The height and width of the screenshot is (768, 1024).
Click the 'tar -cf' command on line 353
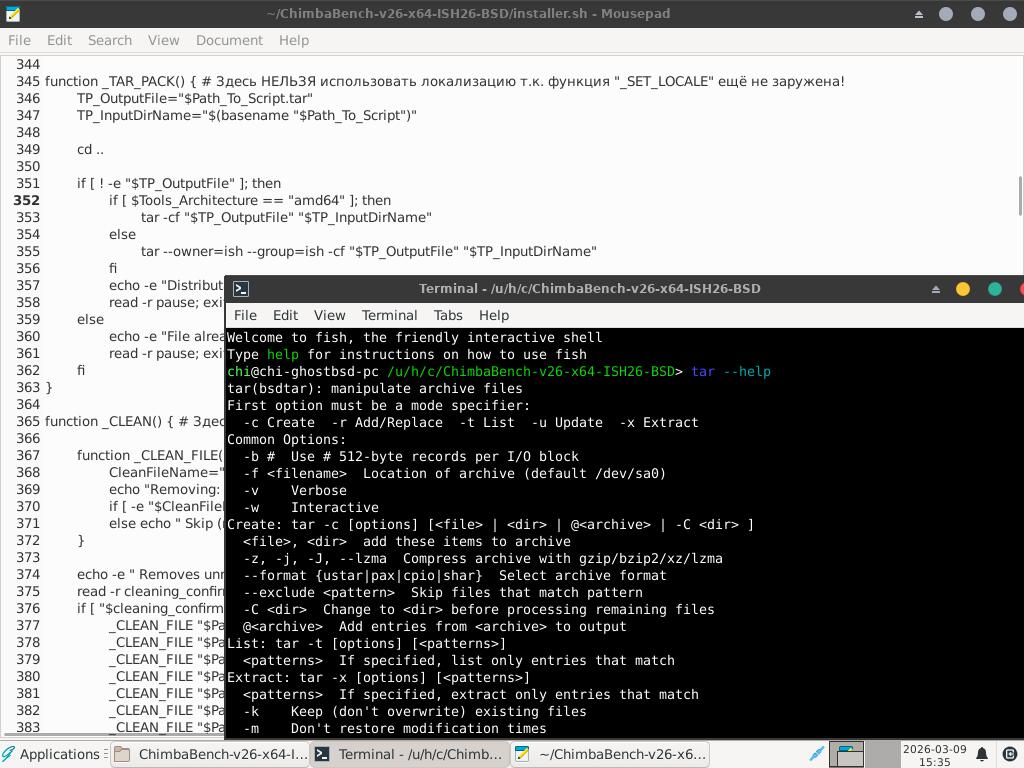286,217
